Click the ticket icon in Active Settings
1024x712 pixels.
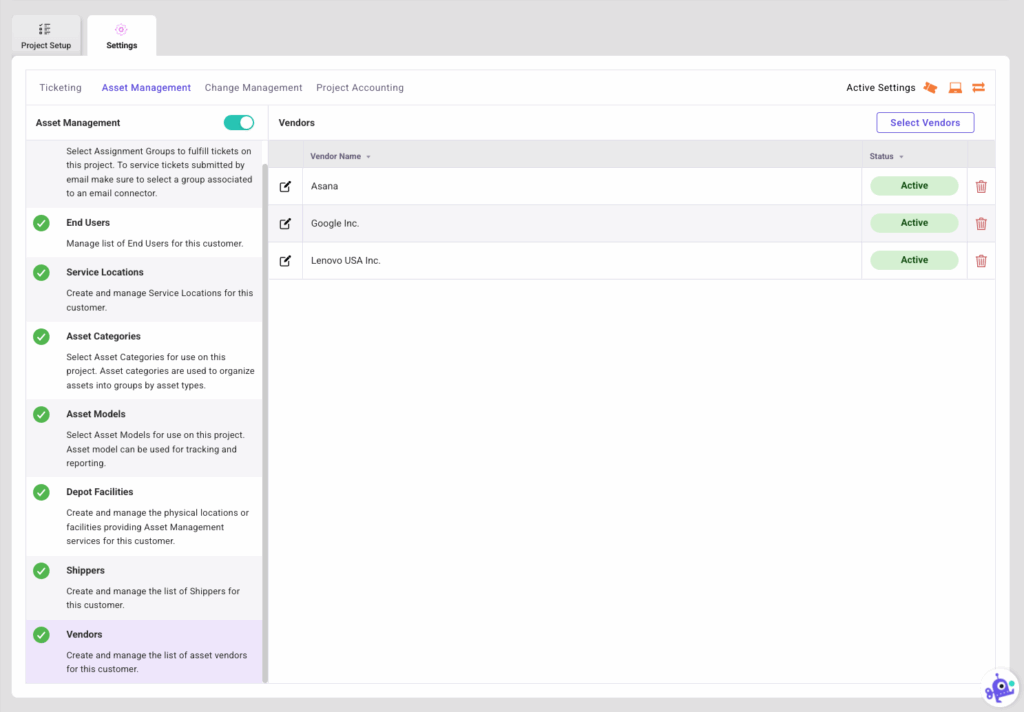[930, 87]
